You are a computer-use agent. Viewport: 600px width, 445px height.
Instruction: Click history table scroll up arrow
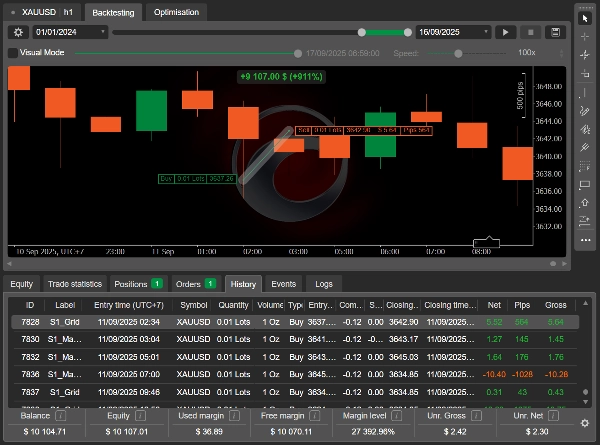(585, 303)
